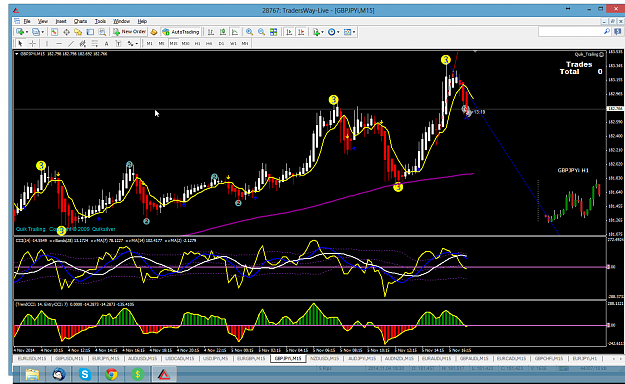This screenshot has width=625, height=384.
Task: Expand the Periods dropdown arrow
Action: [x=338, y=32]
